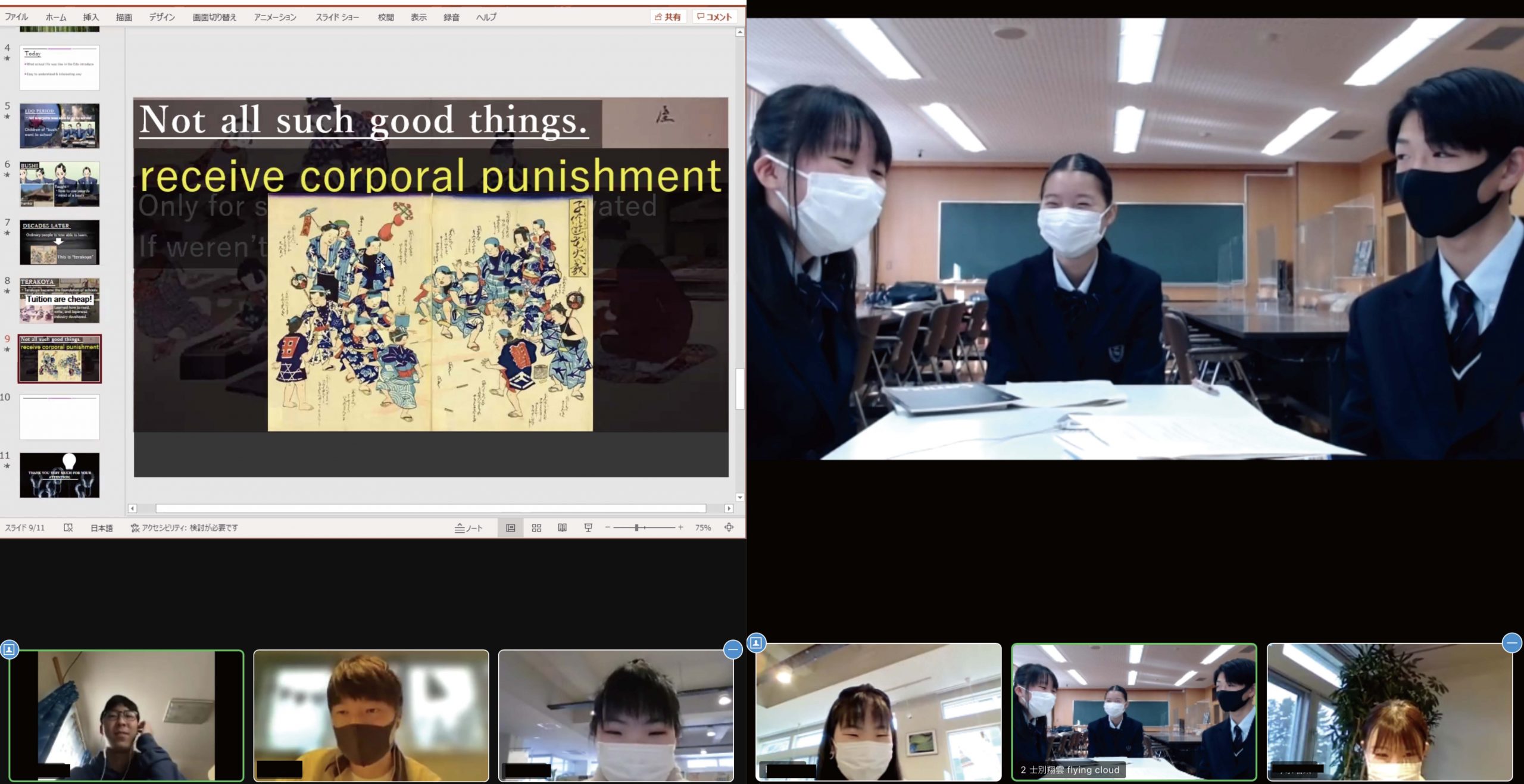Switch to Slide Sorter view icon
1524x784 pixels.
click(x=536, y=527)
